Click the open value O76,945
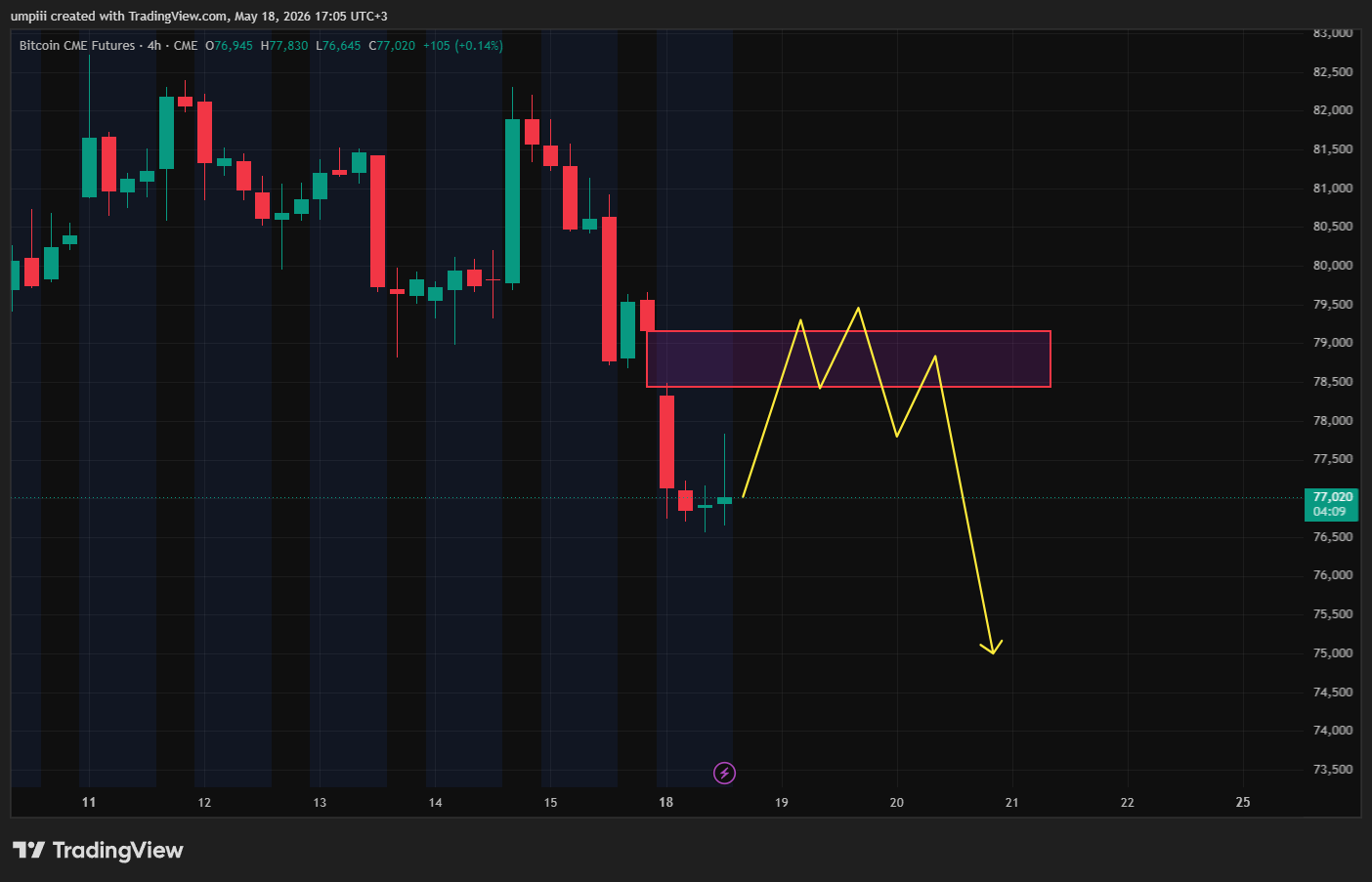The height and width of the screenshot is (882, 1372). pyautogui.click(x=230, y=46)
